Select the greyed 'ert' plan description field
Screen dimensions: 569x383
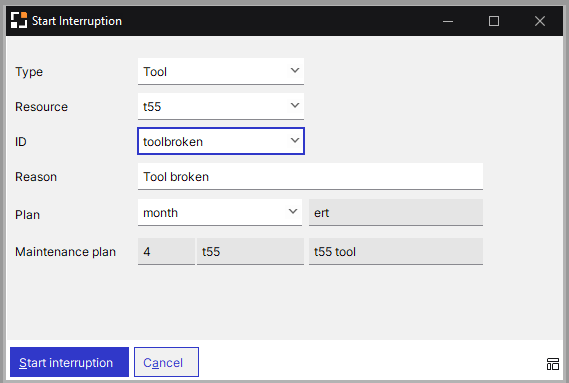click(396, 212)
